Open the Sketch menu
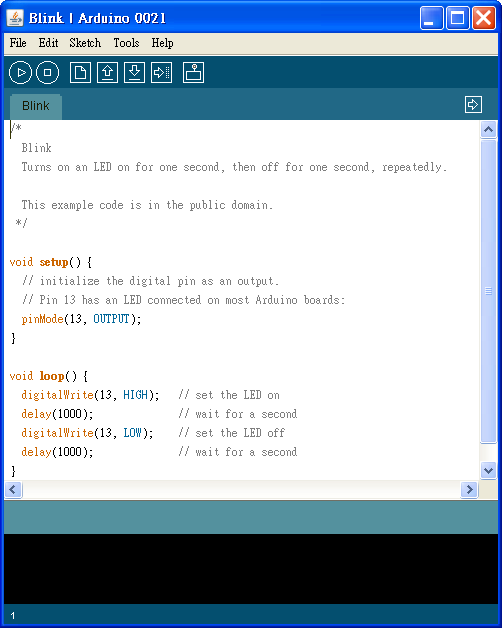502x628 pixels. 85,43
